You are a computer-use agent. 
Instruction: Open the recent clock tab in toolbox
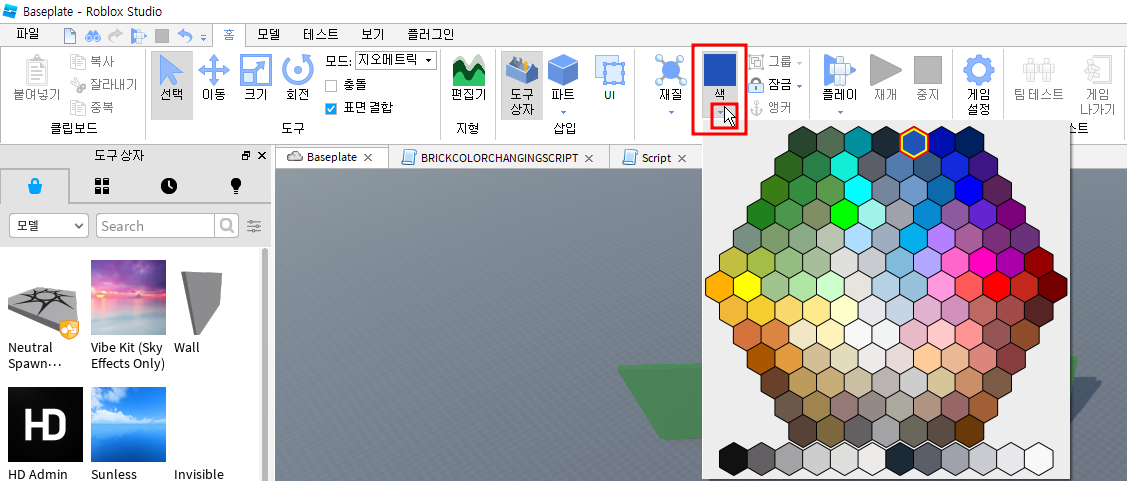[169, 186]
